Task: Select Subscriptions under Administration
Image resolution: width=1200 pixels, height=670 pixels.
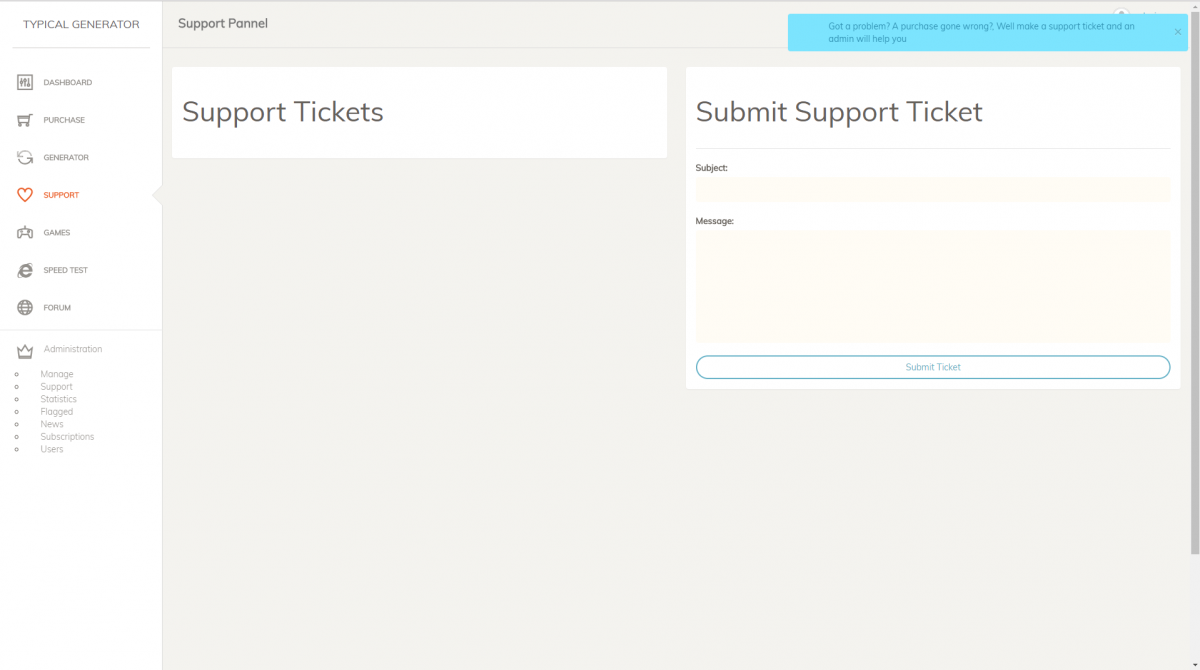Action: click(67, 437)
